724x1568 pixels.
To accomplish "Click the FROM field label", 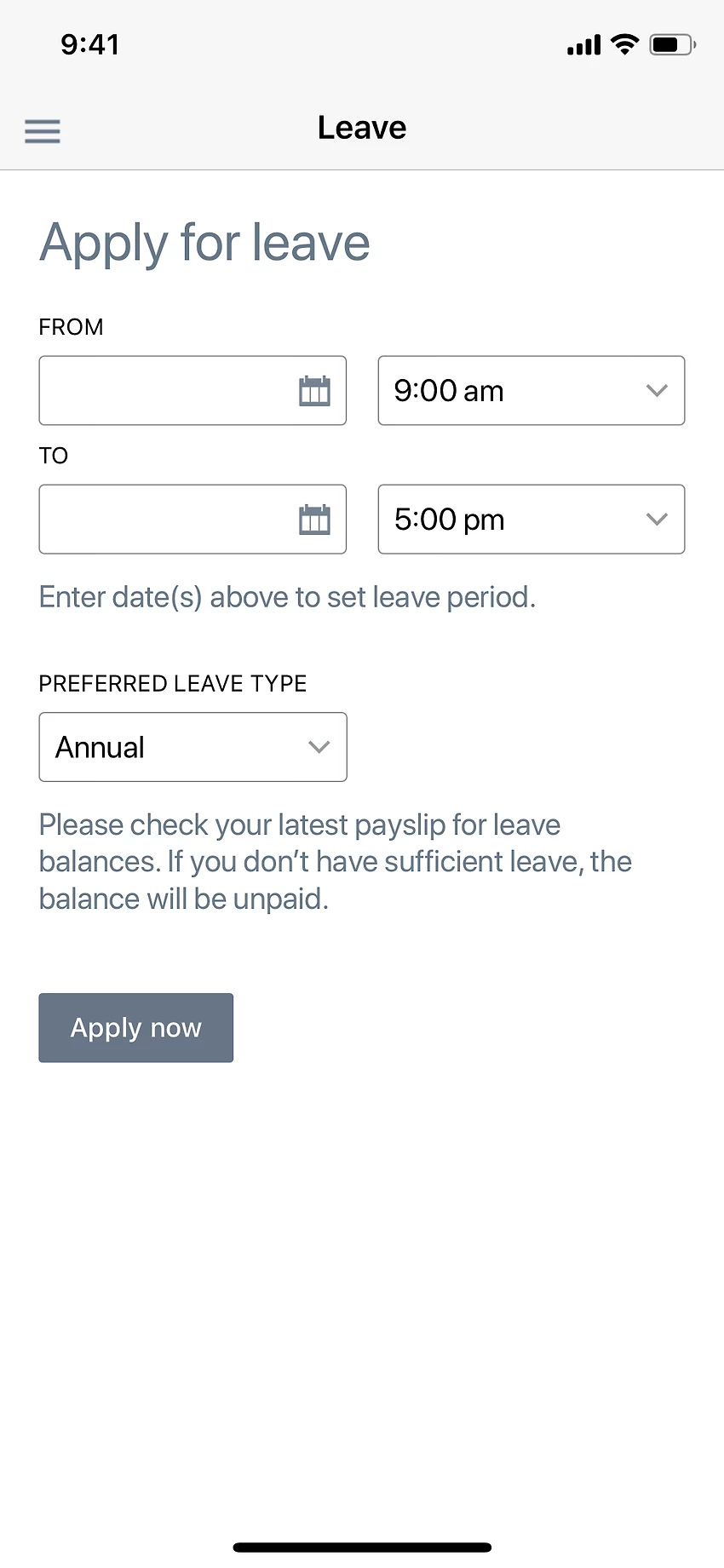I will [72, 327].
